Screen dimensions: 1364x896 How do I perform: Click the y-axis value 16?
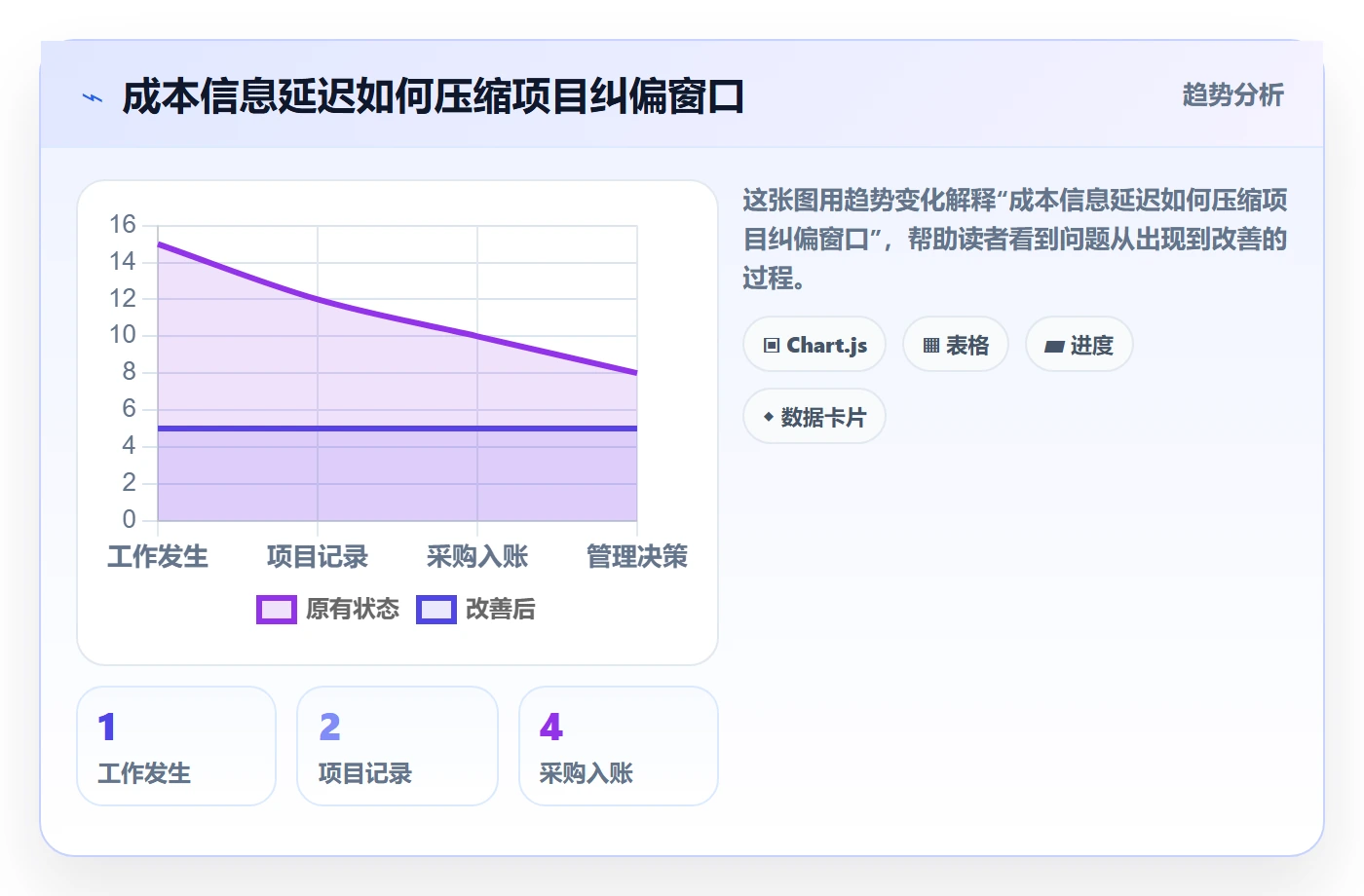pos(123,225)
